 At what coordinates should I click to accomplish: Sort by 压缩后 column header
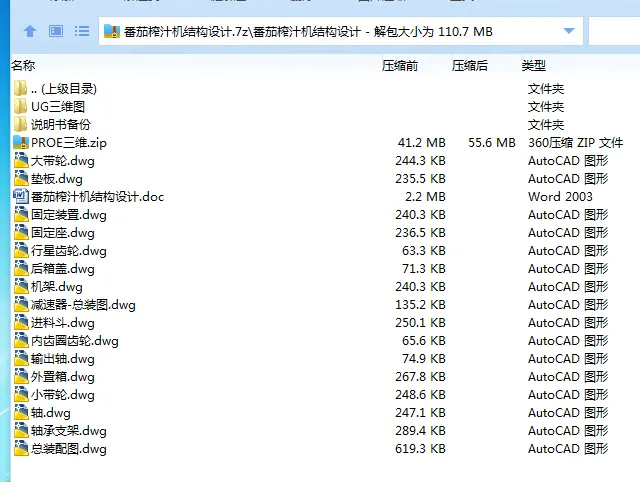point(470,65)
